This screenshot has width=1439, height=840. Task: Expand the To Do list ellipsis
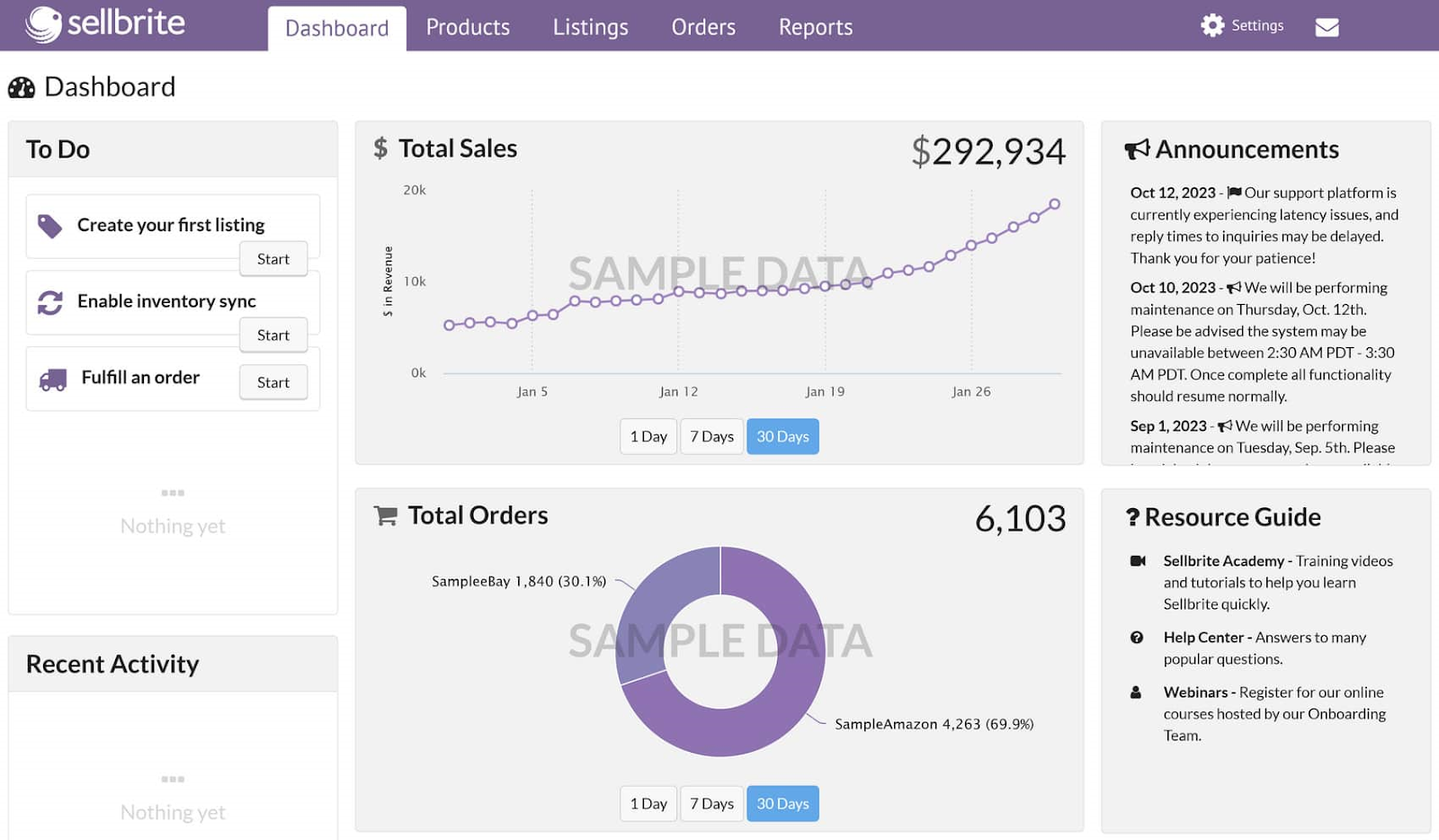coord(172,492)
